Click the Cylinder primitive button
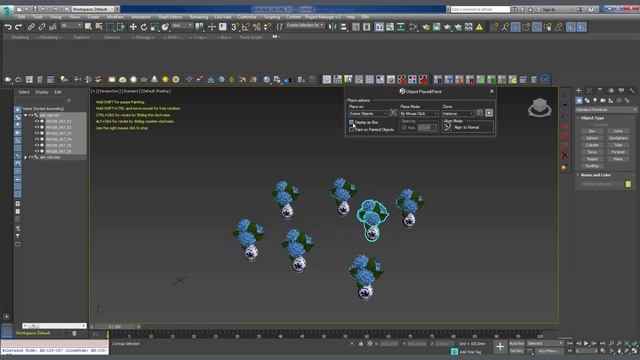The height and width of the screenshot is (360, 640). pyautogui.click(x=592, y=145)
